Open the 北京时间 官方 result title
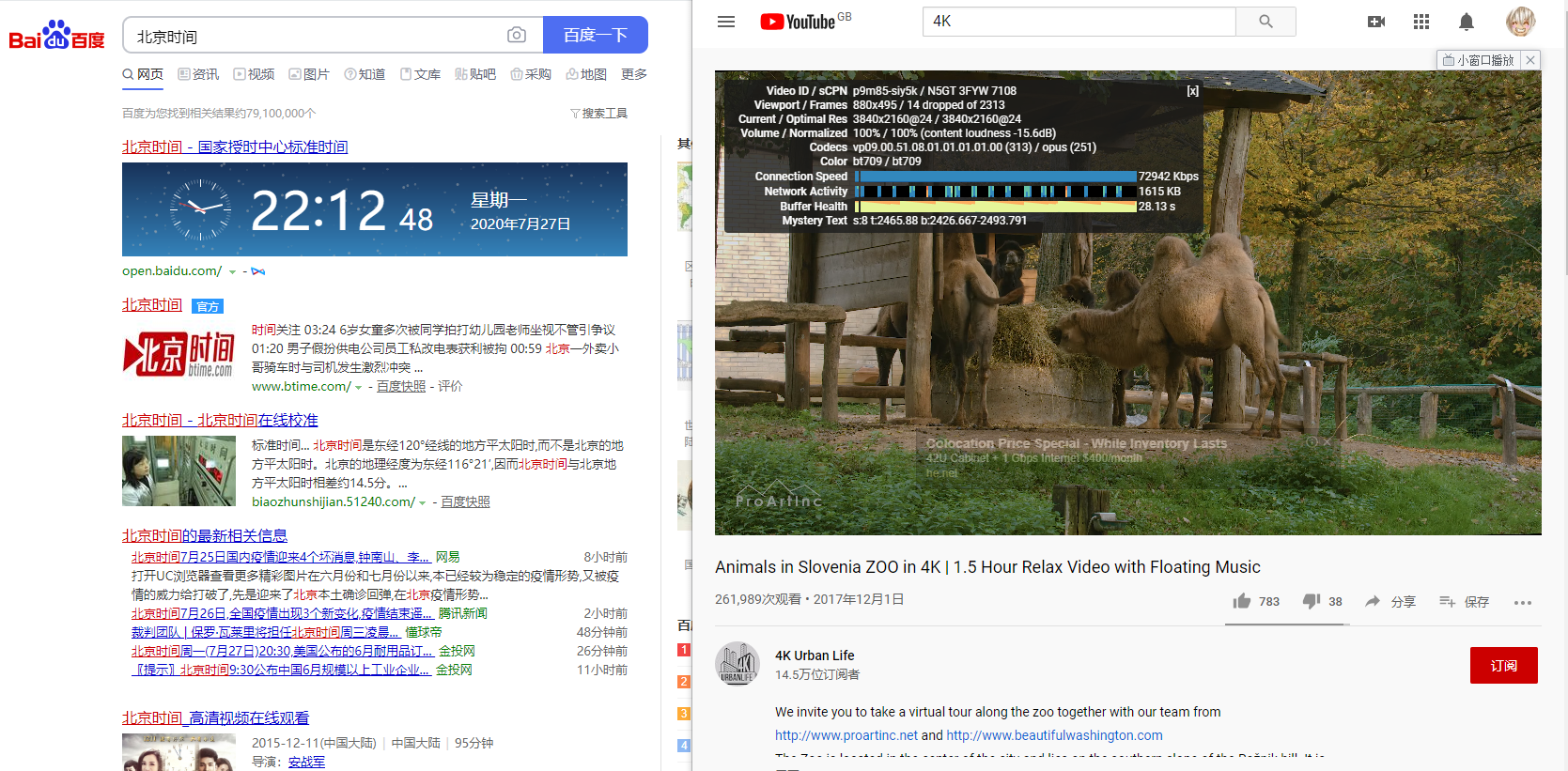 [152, 305]
